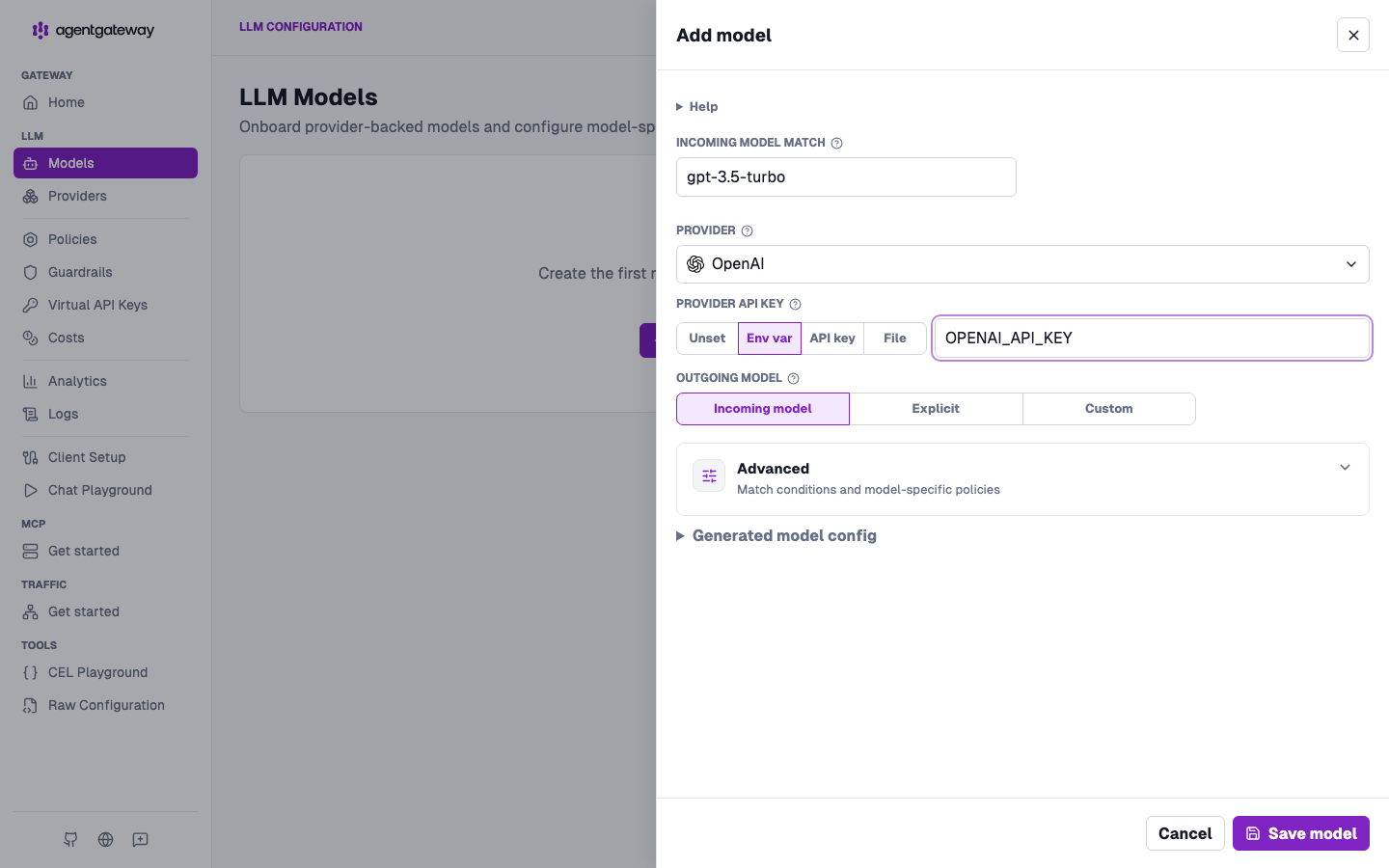The height and width of the screenshot is (868, 1389).
Task: Click the Chat Playground play icon
Action: coord(31,490)
